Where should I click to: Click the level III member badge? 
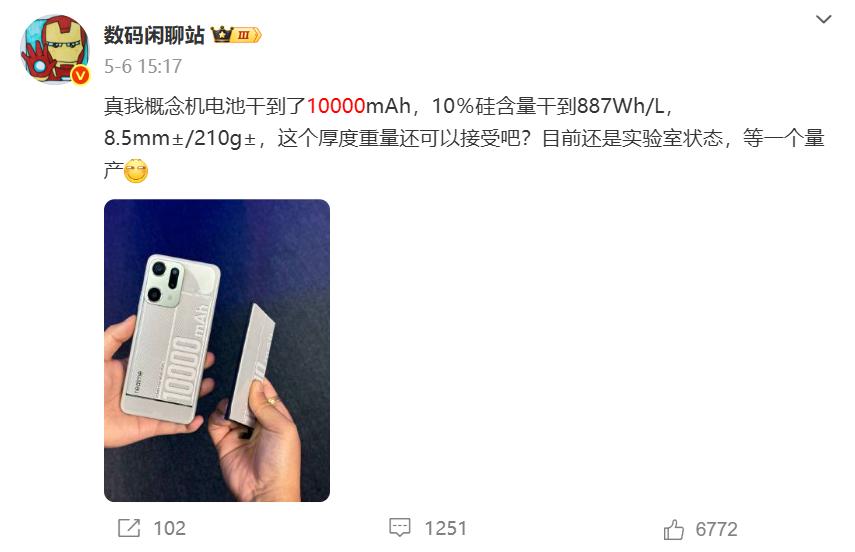pos(247,35)
